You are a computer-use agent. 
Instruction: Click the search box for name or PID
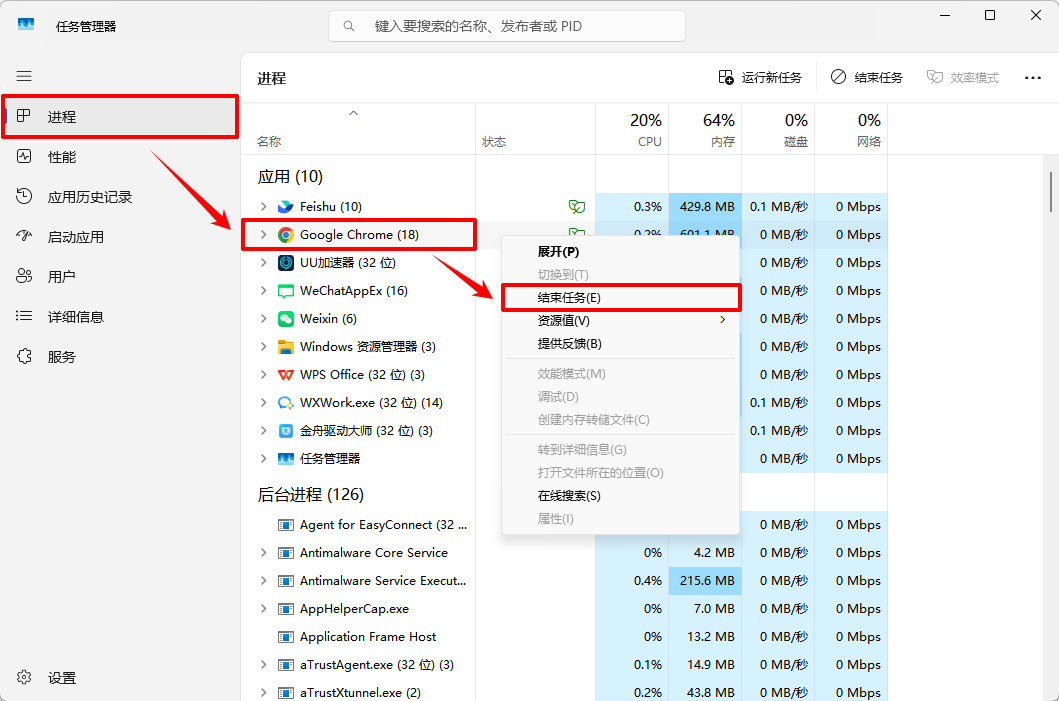click(507, 26)
